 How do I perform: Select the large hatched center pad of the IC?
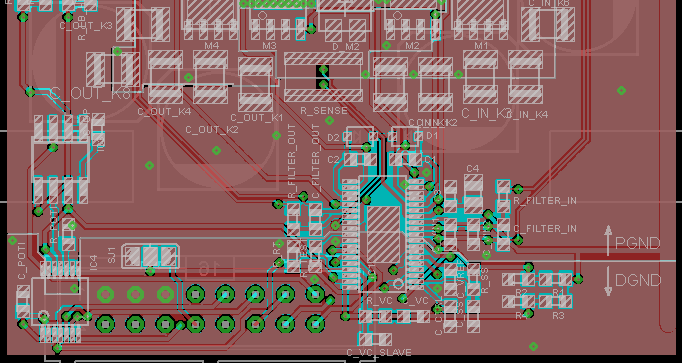coord(383,235)
